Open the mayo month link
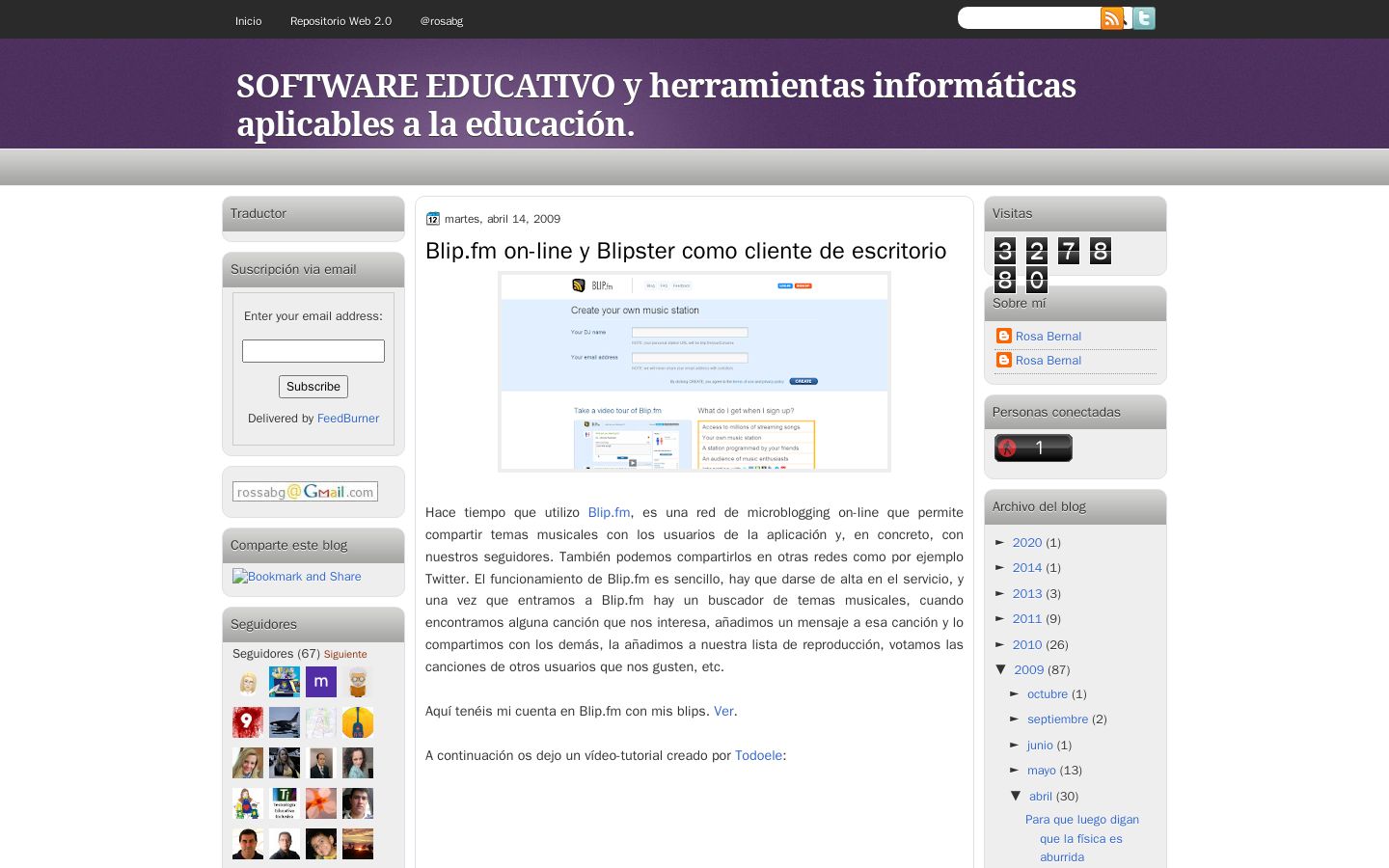The height and width of the screenshot is (868, 1389). pos(1042,771)
